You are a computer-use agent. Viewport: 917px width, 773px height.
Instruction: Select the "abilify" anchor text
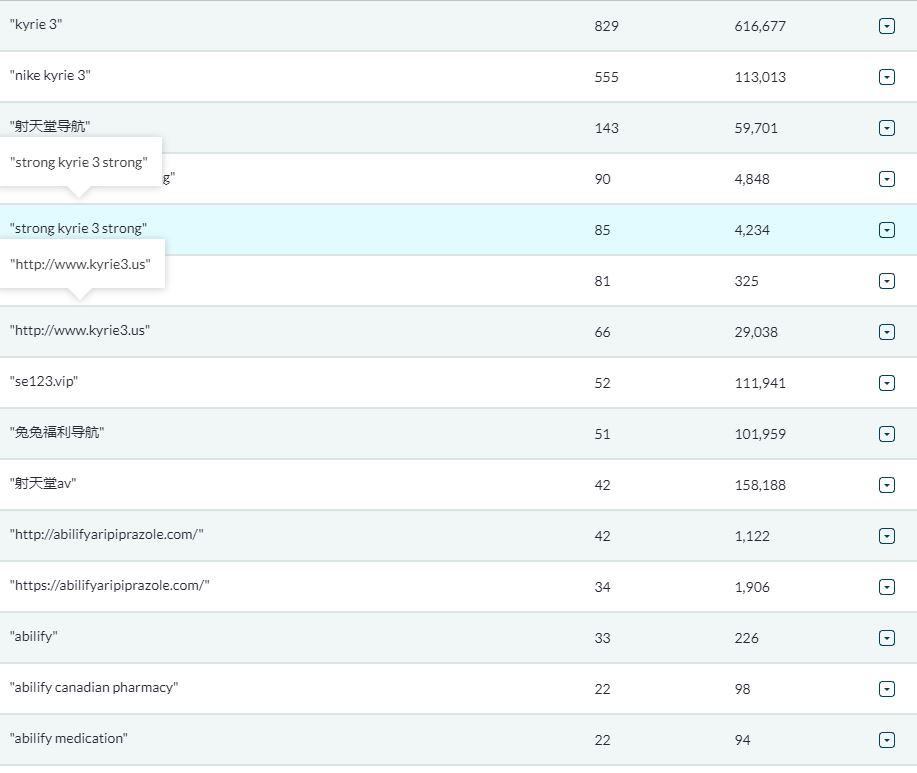33,636
